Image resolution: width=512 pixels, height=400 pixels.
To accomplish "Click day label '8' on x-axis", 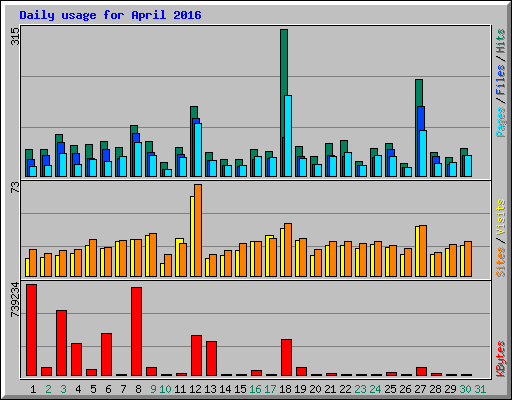I will 138,389.
